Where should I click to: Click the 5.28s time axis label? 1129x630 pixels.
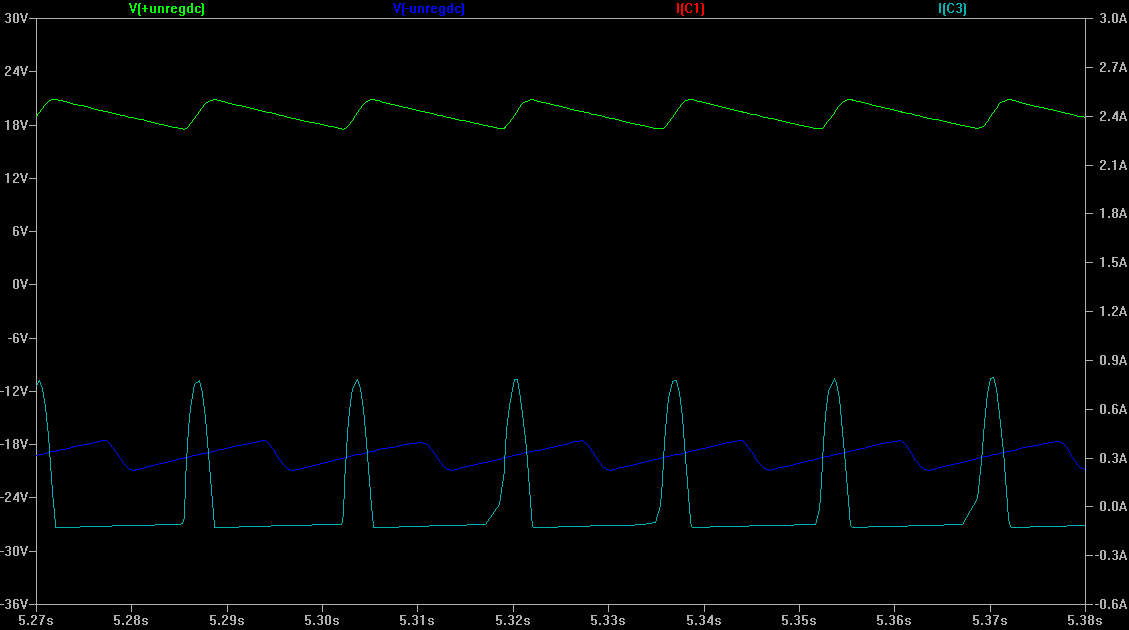(131, 620)
